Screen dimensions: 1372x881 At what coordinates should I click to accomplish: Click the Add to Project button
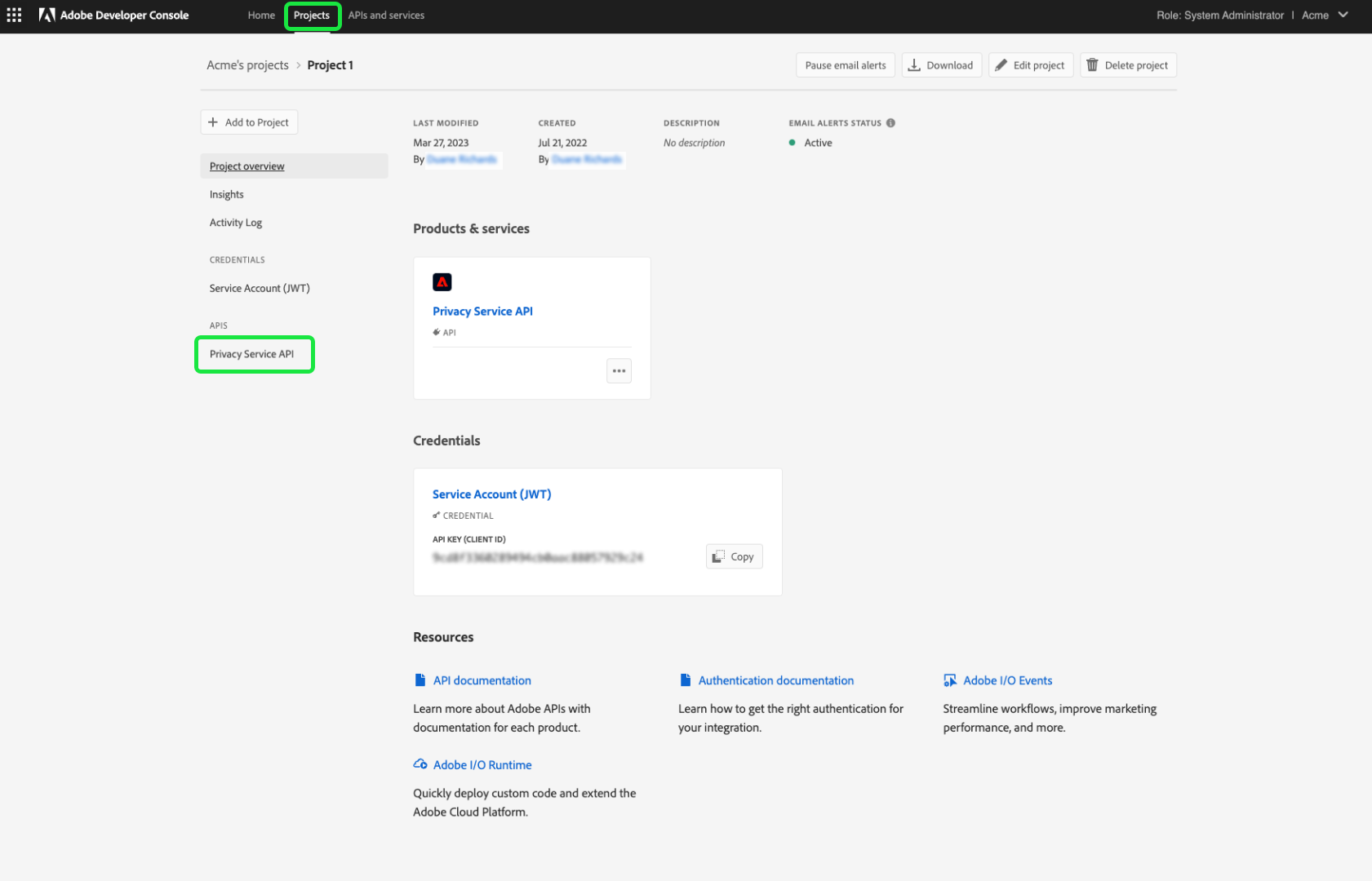tap(249, 122)
